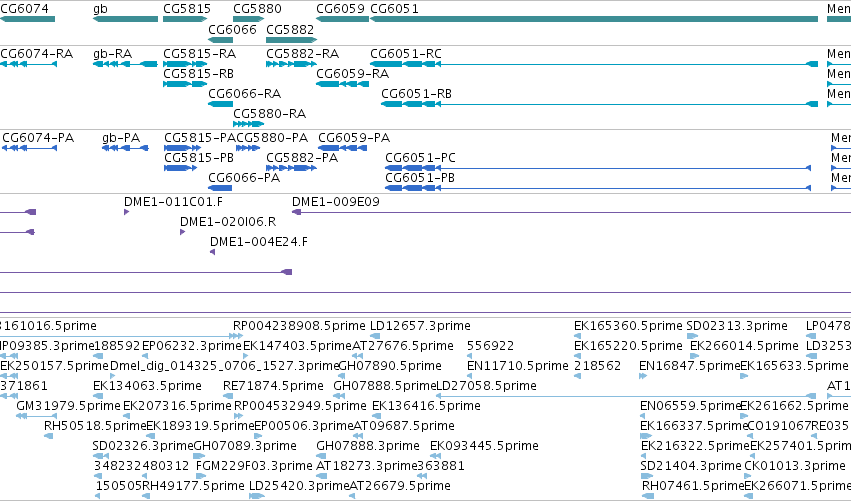Select the CG6066 gene feature
Screen dimensions: 851x501
click(x=220, y=40)
